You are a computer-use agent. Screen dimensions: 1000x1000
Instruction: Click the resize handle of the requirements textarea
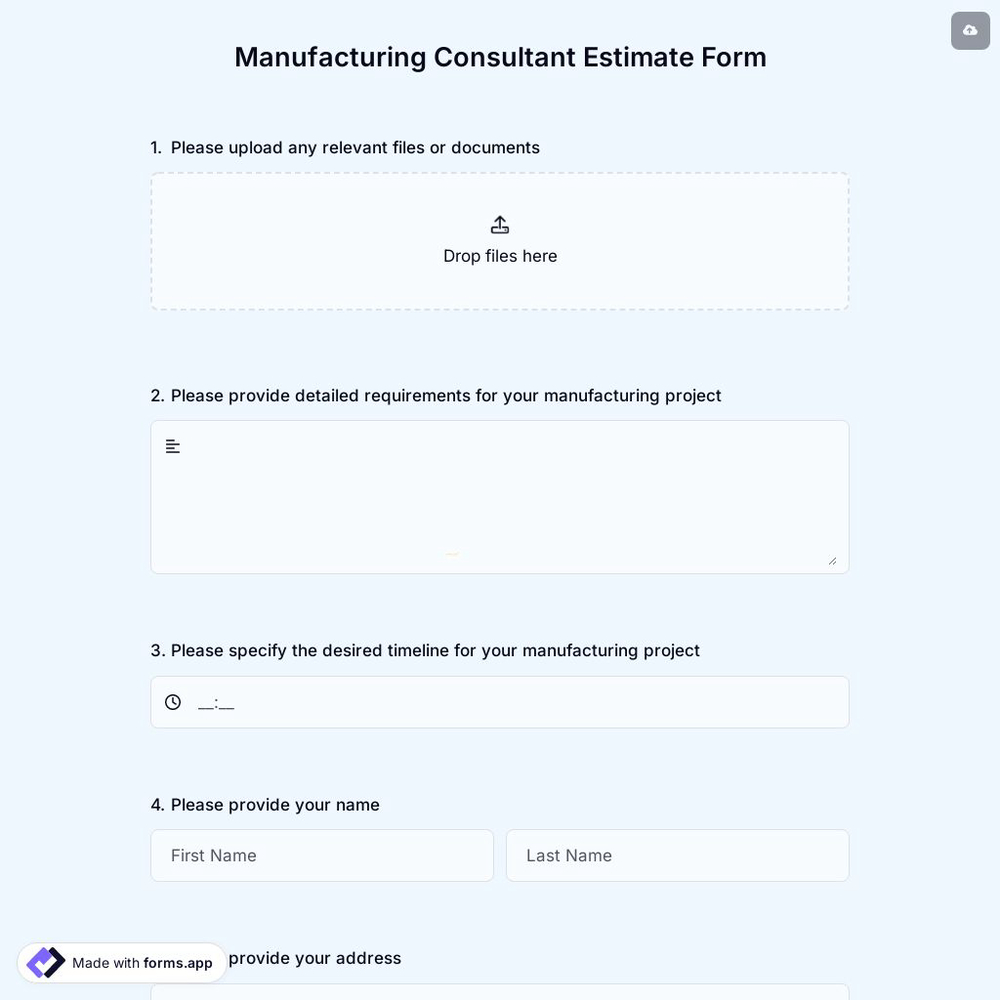[x=833, y=561]
